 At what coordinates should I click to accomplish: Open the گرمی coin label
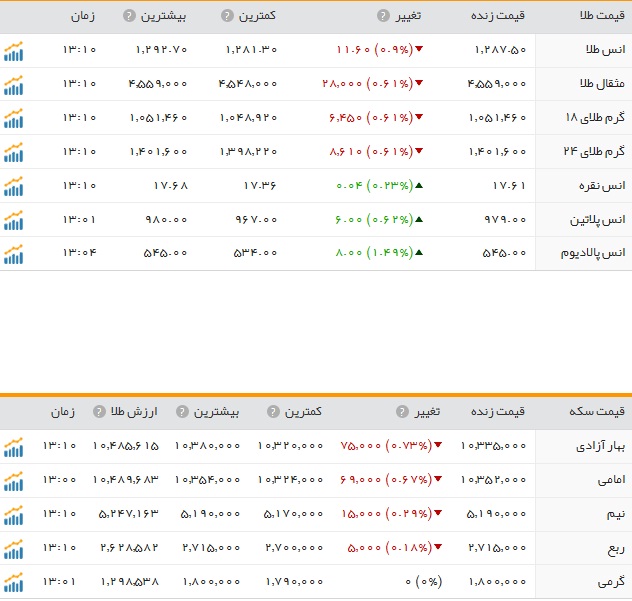click(611, 582)
